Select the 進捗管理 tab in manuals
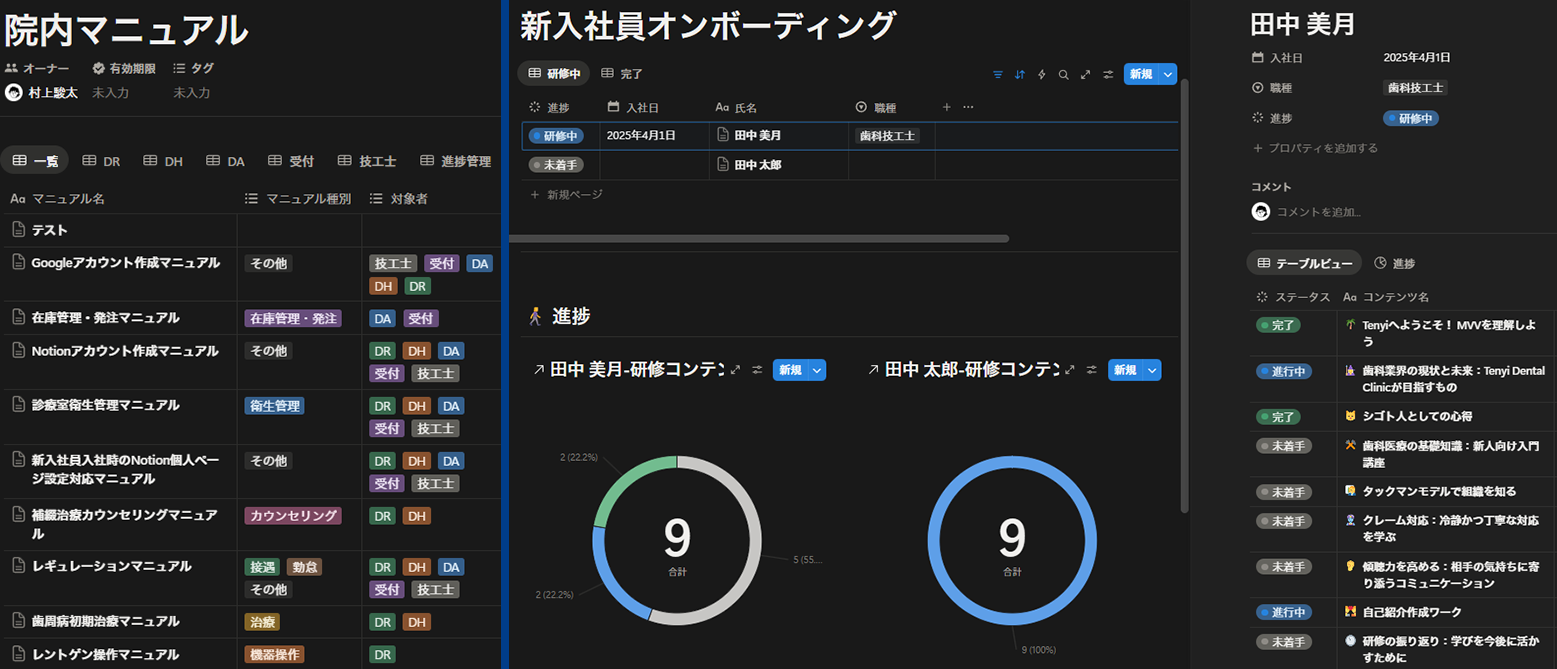This screenshot has height=669, width=1557. click(x=456, y=161)
